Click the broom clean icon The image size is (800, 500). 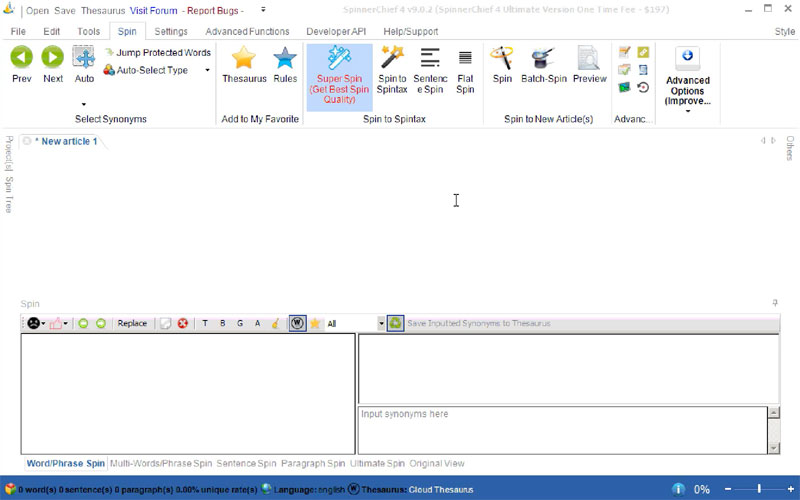pyautogui.click(x=275, y=323)
